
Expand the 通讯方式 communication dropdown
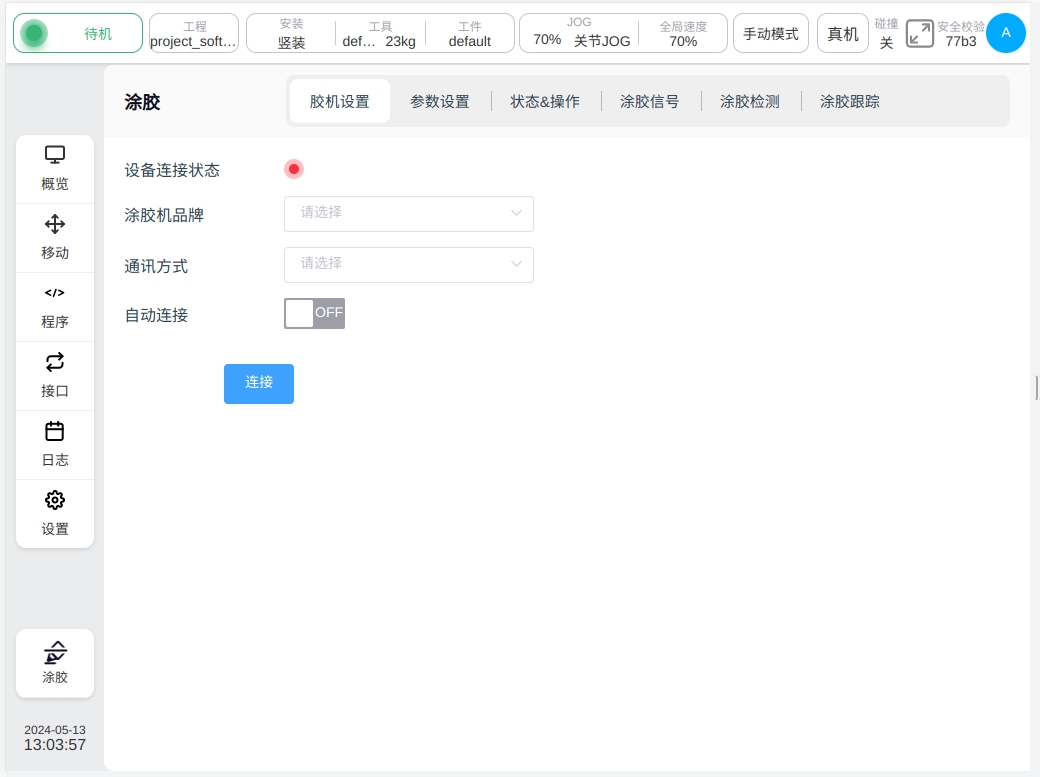(x=408, y=264)
